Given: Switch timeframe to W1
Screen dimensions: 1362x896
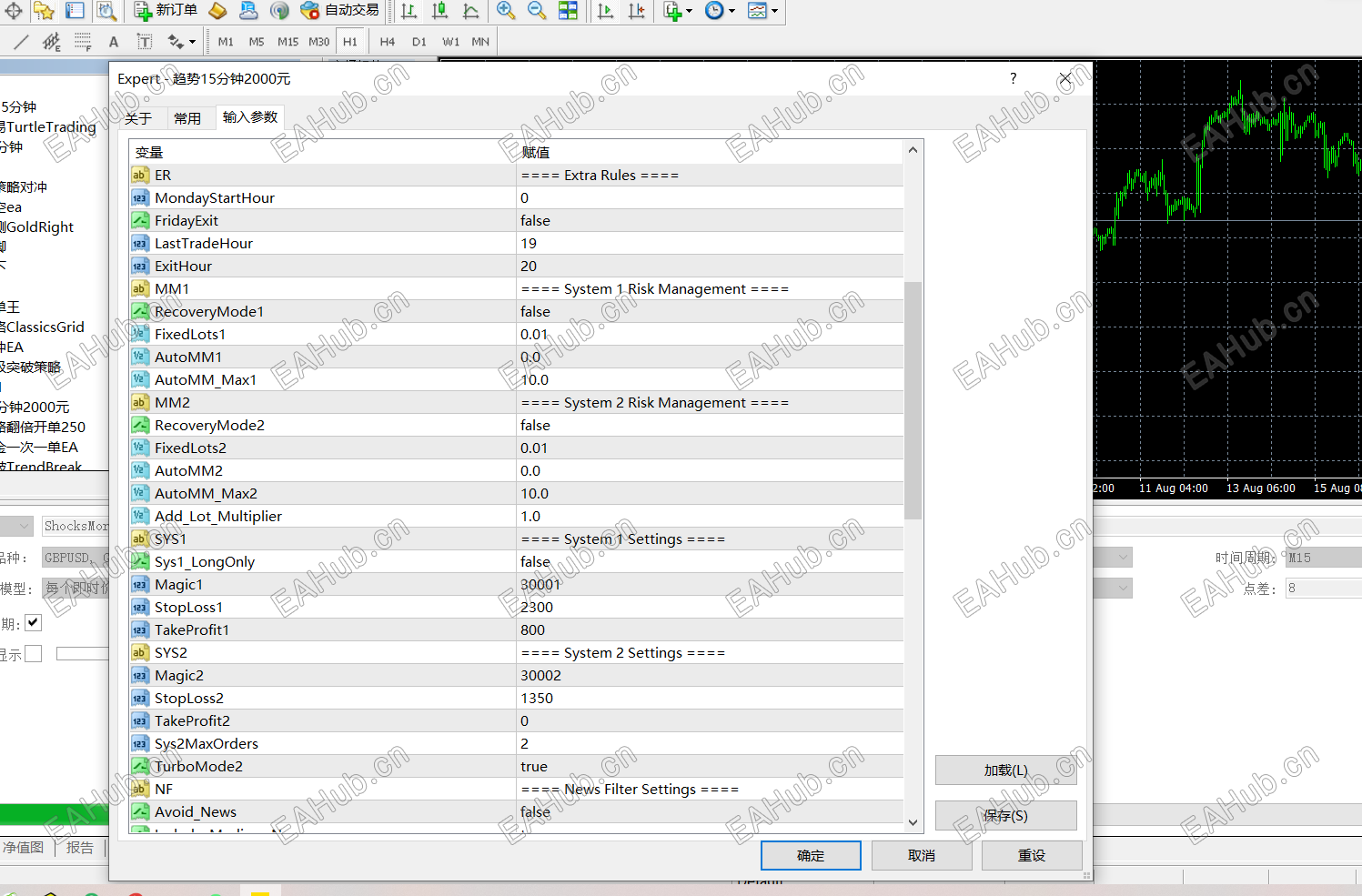Looking at the screenshot, I should tap(451, 42).
